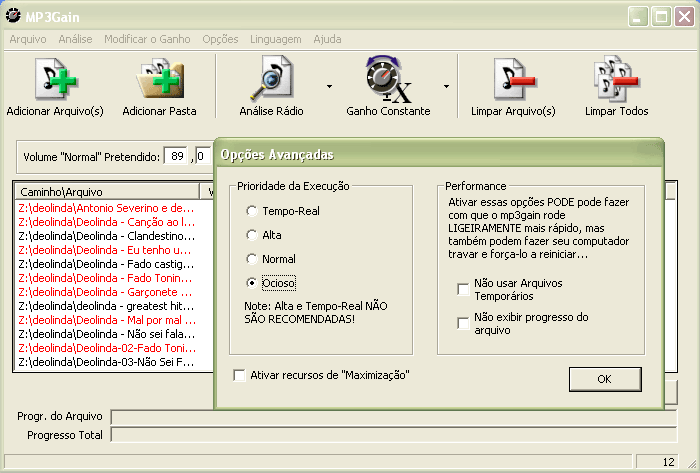Apply Ganho Constante toolbar icon
The image size is (700, 473).
tap(388, 79)
